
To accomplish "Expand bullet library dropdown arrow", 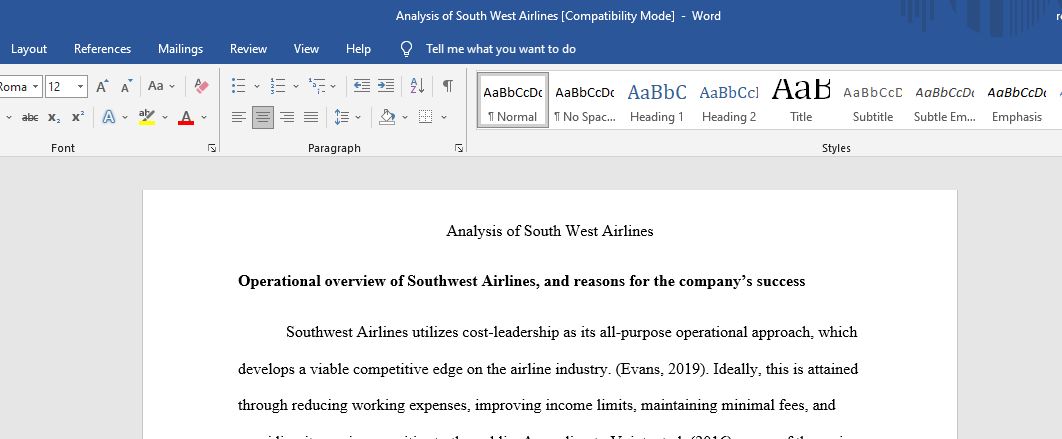I will [257, 86].
